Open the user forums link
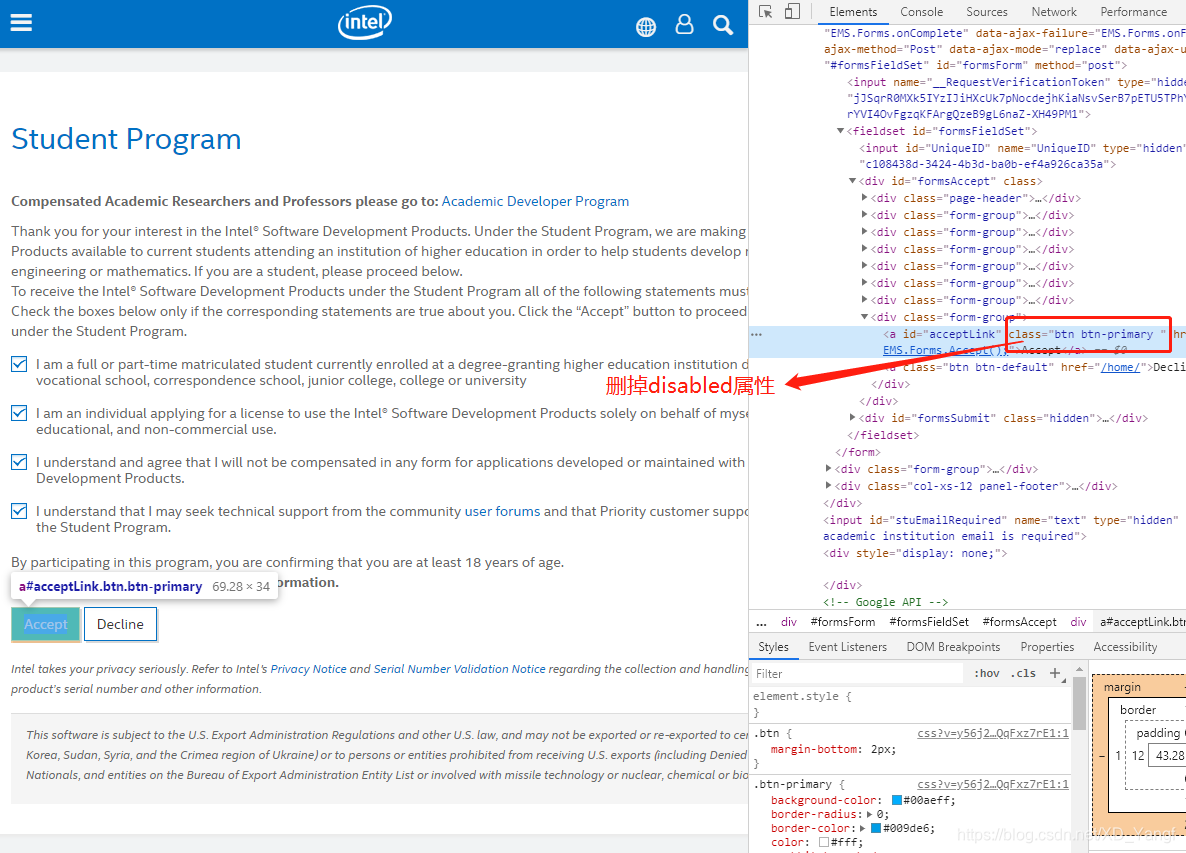Screen dimensions: 1186x853 pyautogui.click(x=502, y=511)
